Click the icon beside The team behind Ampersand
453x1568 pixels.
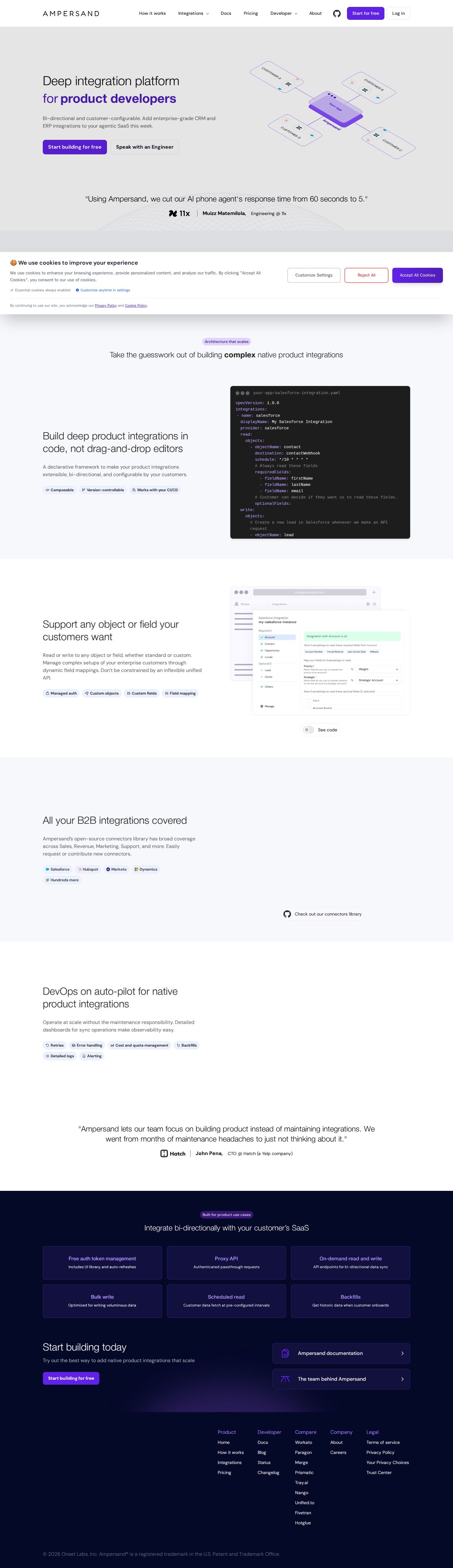pyautogui.click(x=285, y=1379)
